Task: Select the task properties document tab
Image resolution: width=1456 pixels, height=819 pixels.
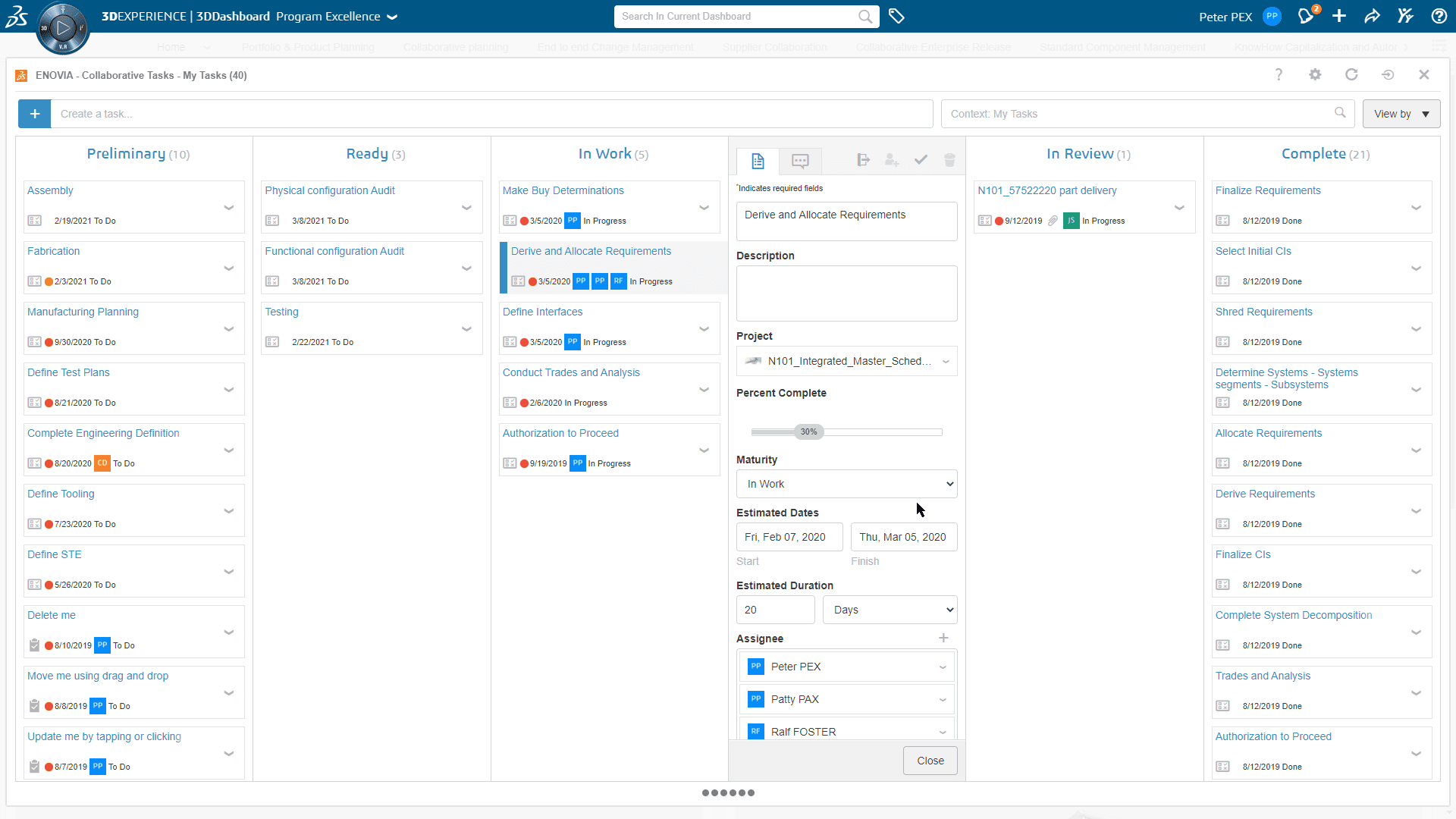Action: click(x=758, y=161)
